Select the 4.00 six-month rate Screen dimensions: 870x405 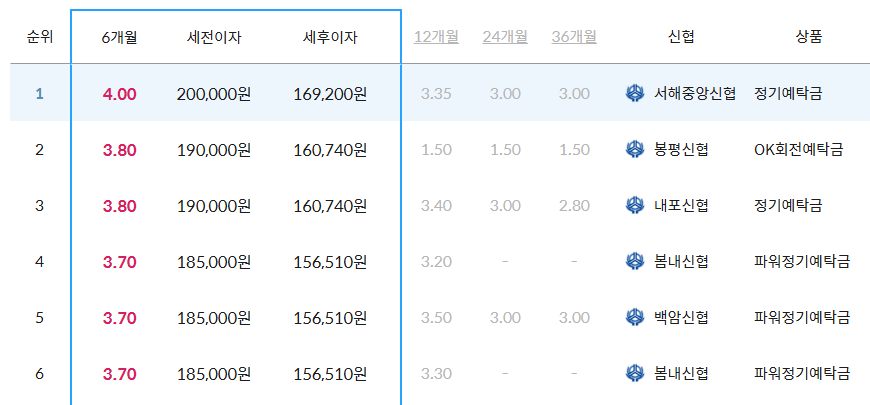coord(119,94)
